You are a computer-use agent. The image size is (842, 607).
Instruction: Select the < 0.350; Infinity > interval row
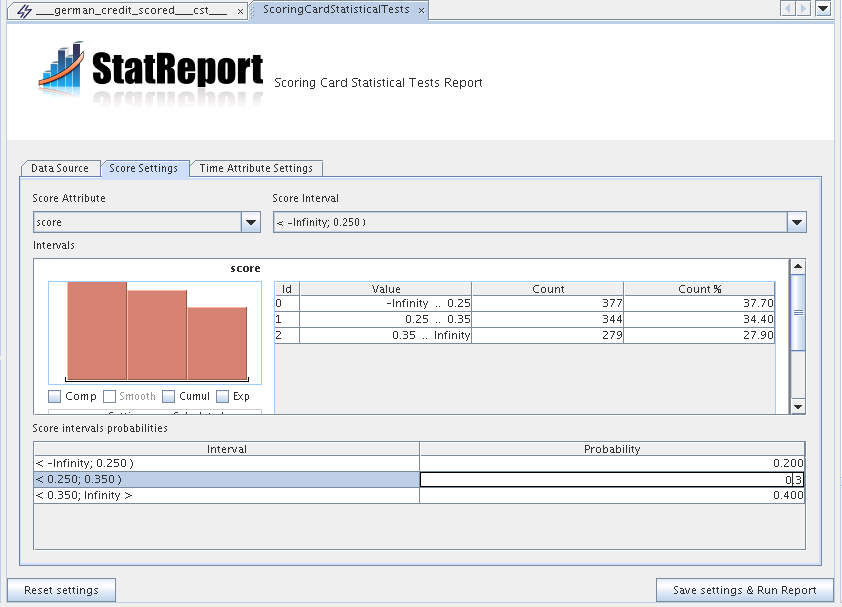227,496
